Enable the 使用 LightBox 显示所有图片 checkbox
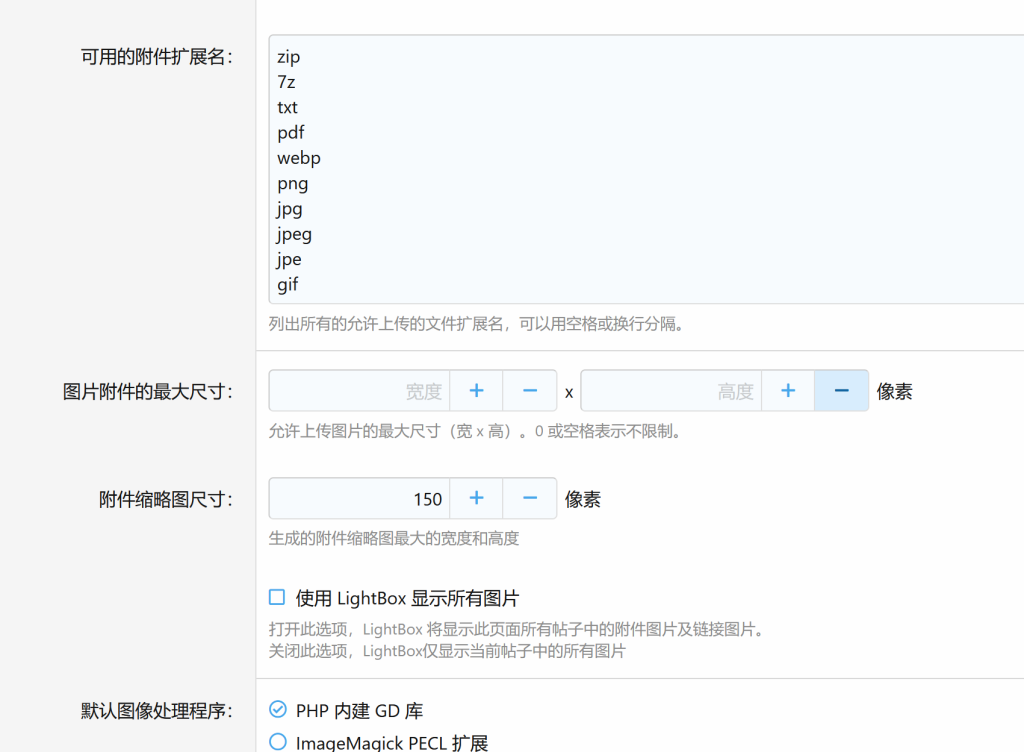1024x752 pixels. pyautogui.click(x=277, y=598)
